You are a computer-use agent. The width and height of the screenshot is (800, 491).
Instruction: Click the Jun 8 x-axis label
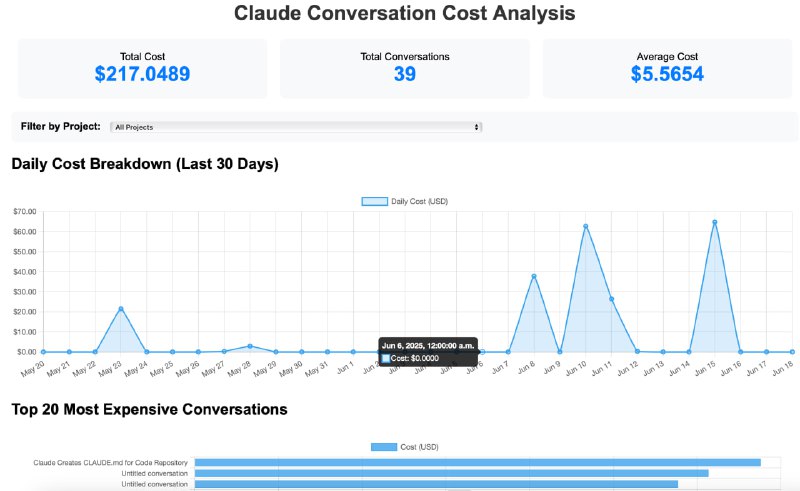click(527, 368)
